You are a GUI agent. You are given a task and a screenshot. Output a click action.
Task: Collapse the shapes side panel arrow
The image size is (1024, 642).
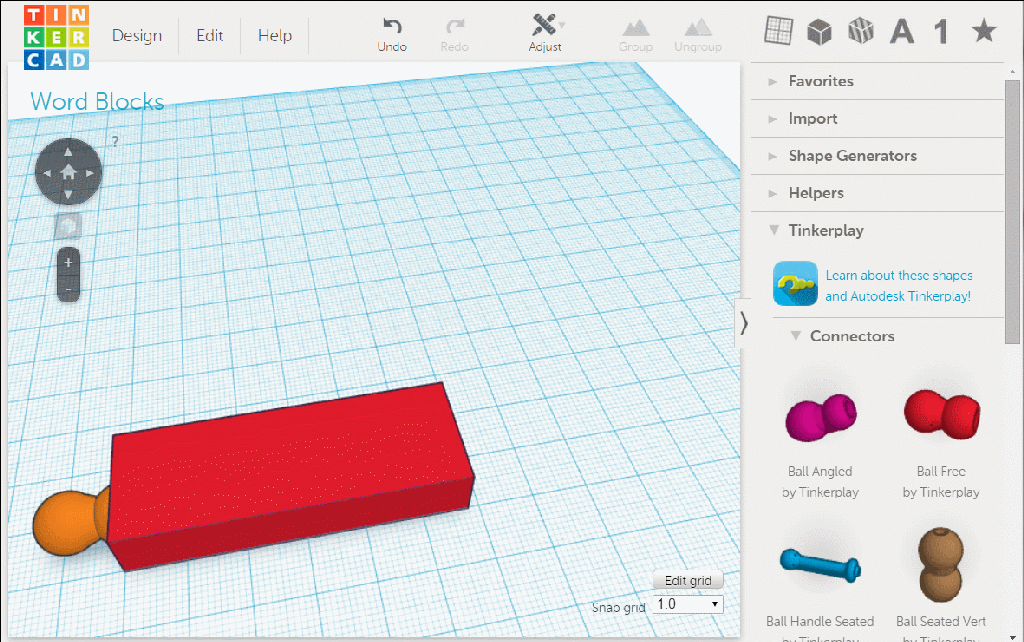point(743,323)
